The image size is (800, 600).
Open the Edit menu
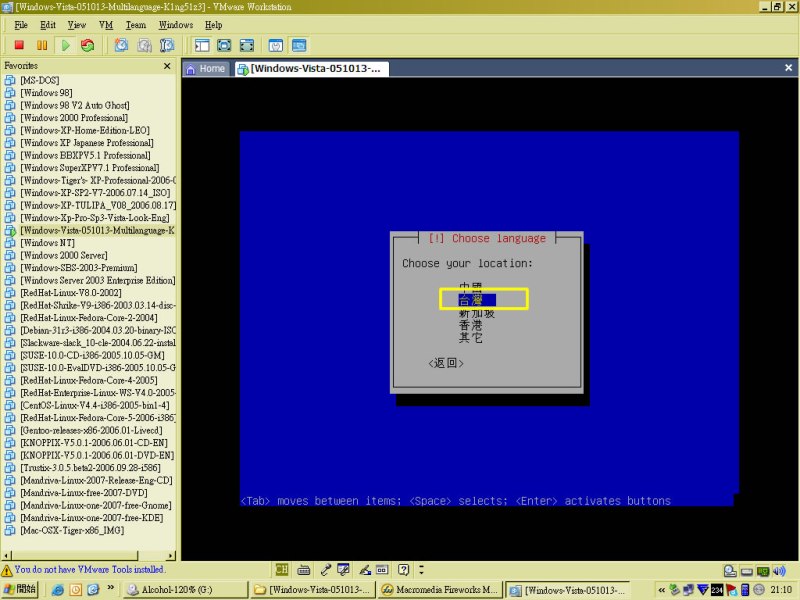(x=48, y=25)
